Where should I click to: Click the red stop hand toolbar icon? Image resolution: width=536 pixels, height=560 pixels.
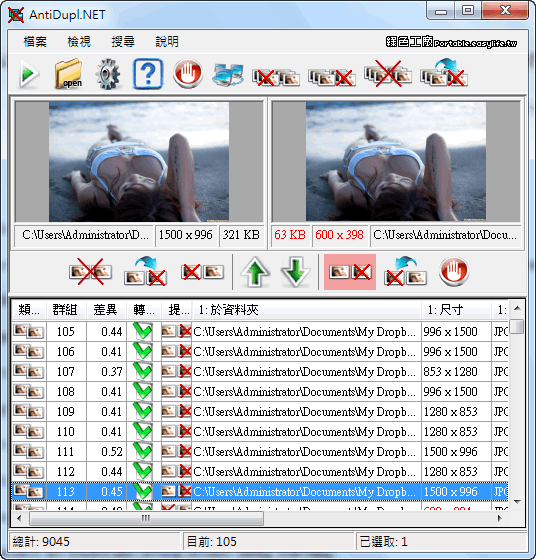pyautogui.click(x=188, y=74)
